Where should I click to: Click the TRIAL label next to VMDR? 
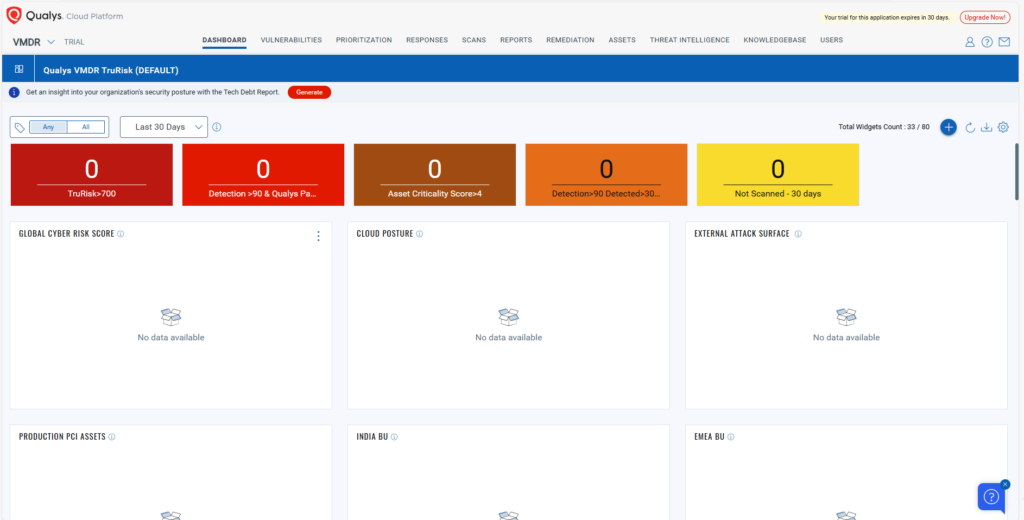click(x=74, y=42)
